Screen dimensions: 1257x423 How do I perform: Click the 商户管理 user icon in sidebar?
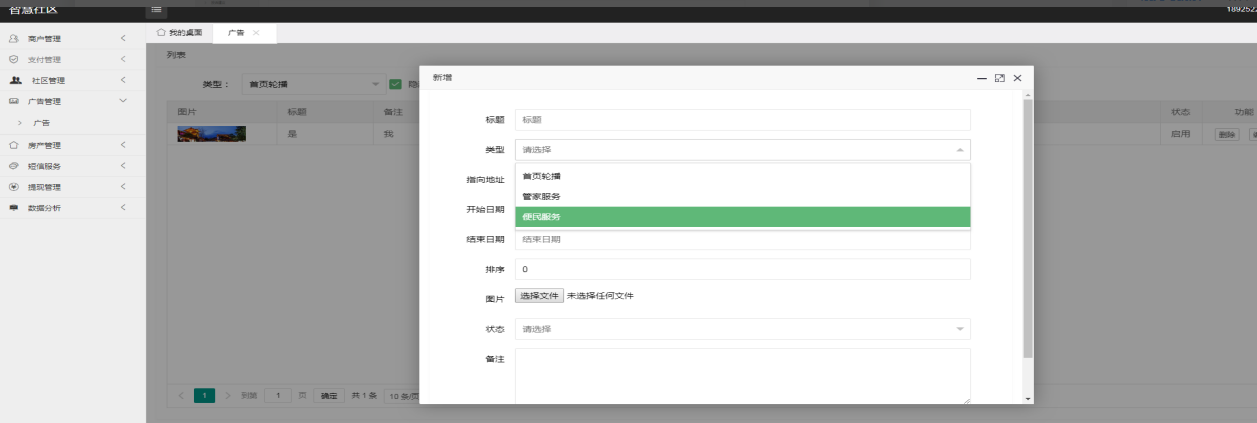(14, 39)
